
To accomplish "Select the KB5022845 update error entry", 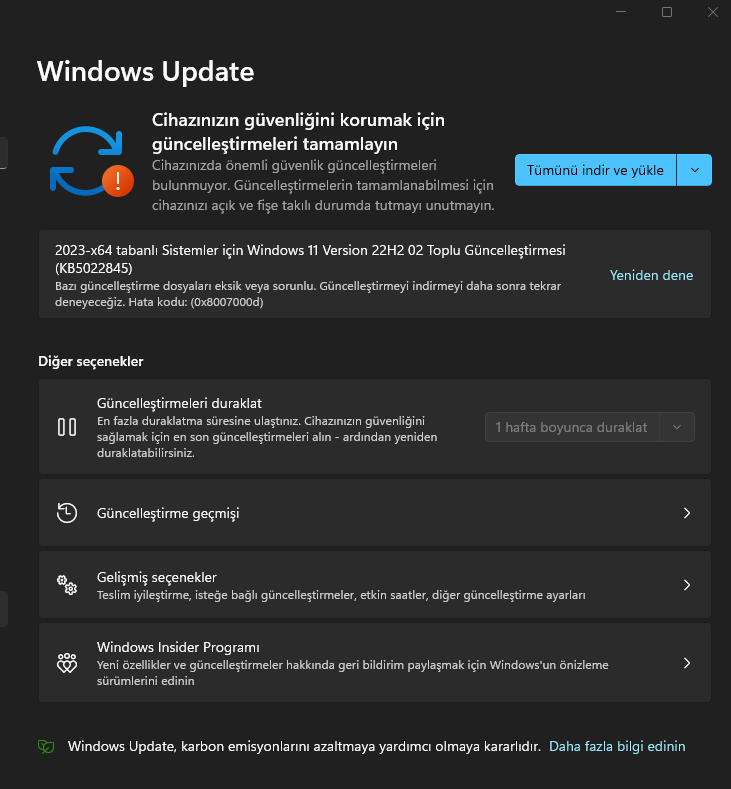I will coord(375,274).
